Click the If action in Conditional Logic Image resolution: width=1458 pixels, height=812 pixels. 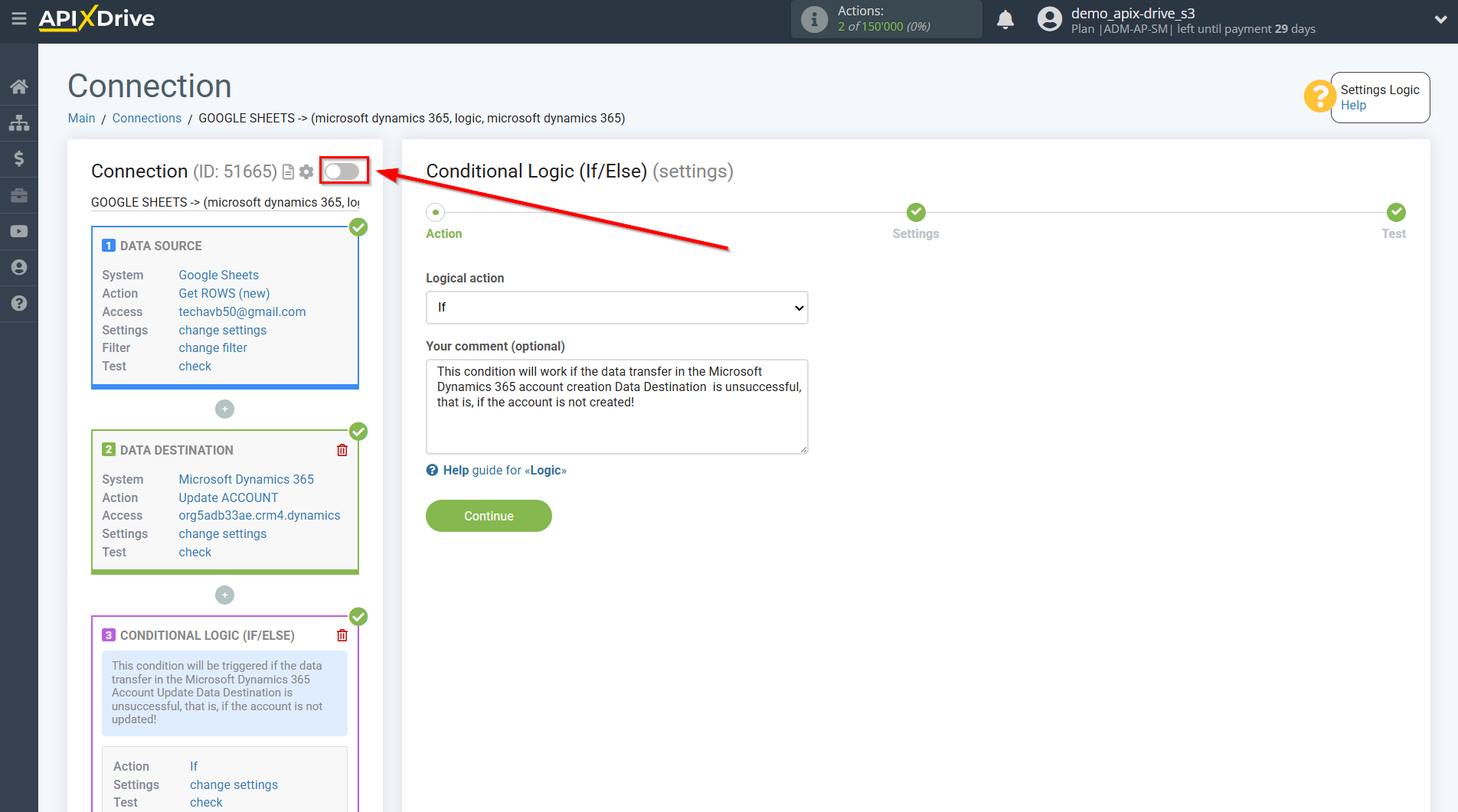[x=194, y=766]
